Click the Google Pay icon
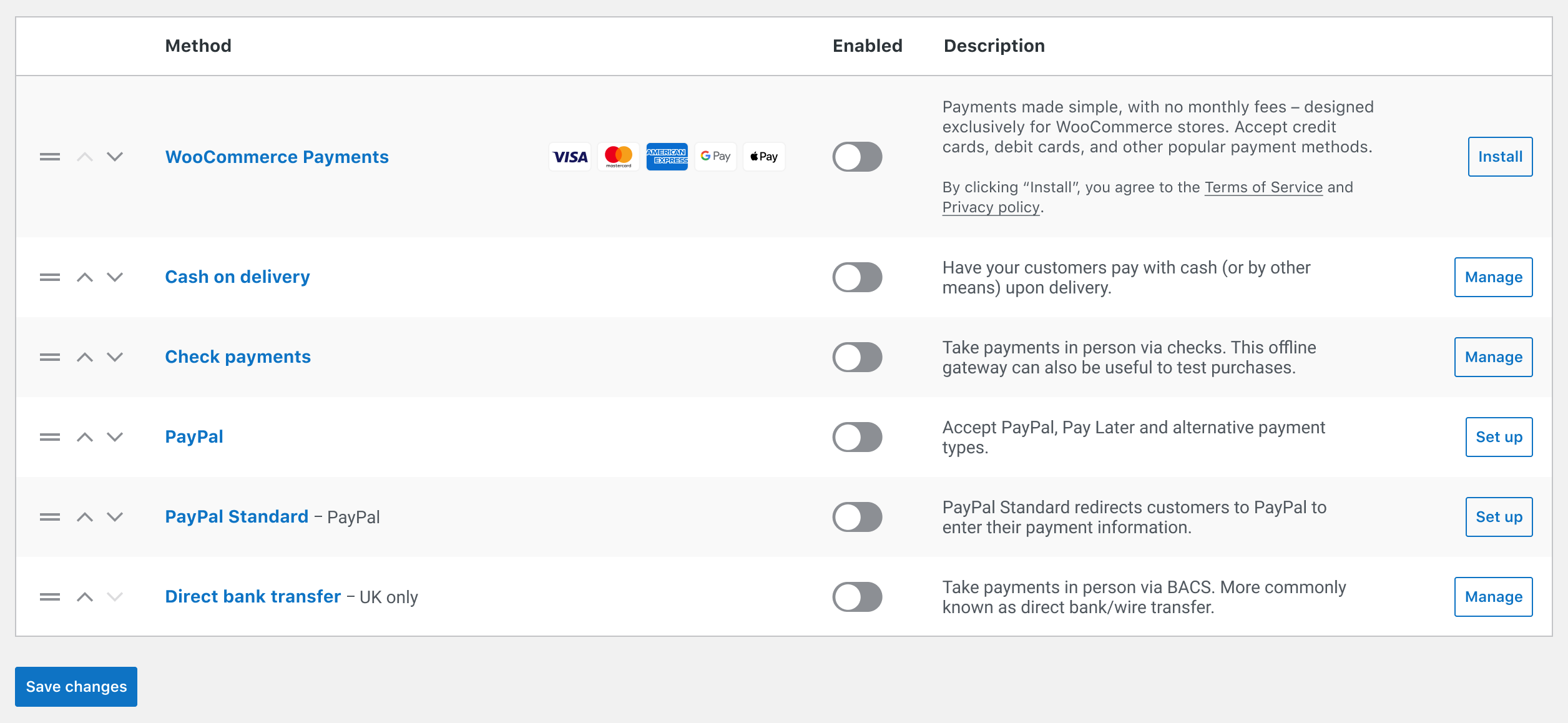 (x=715, y=157)
